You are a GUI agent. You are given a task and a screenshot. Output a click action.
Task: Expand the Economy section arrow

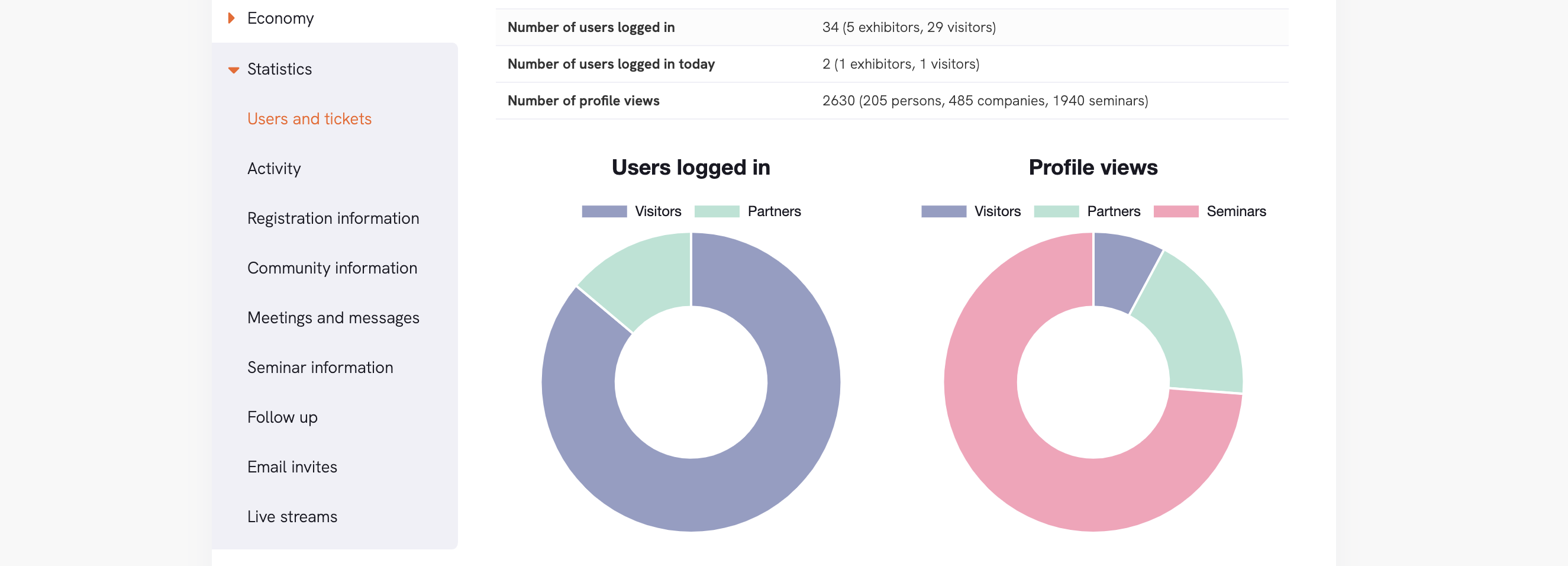(231, 18)
